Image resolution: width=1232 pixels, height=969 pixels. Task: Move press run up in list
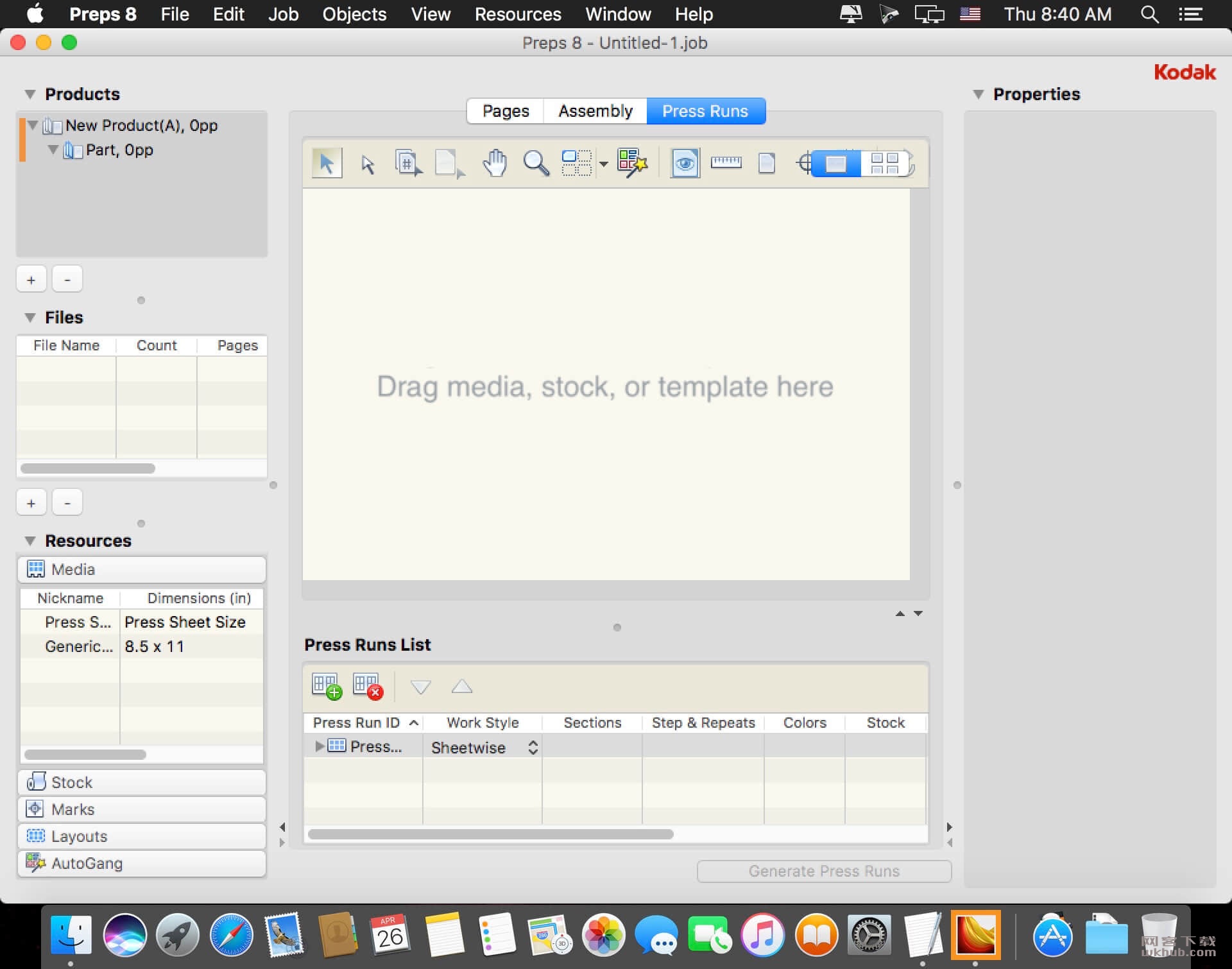pos(462,687)
